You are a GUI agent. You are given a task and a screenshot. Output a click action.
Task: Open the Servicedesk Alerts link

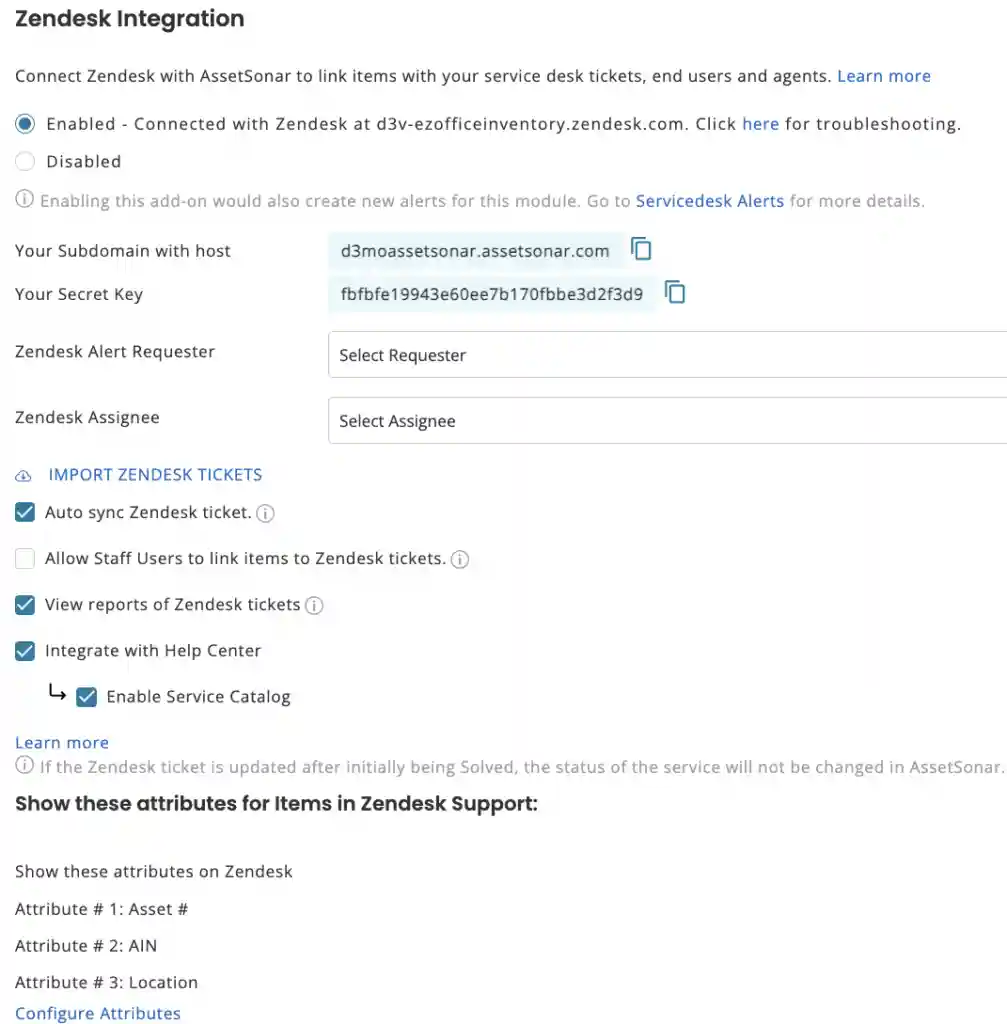coord(709,201)
